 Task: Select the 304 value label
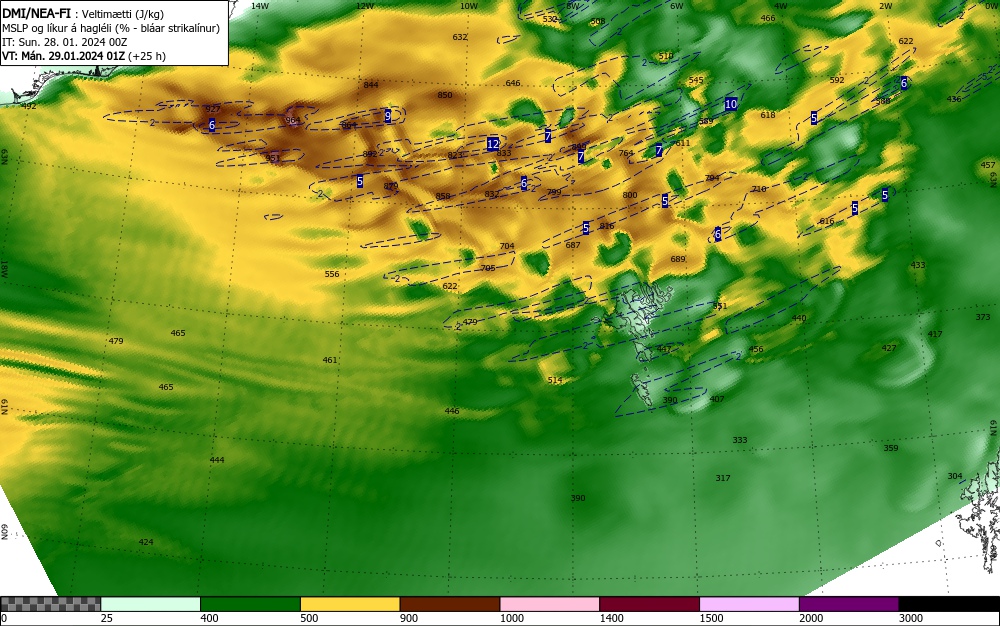point(955,476)
